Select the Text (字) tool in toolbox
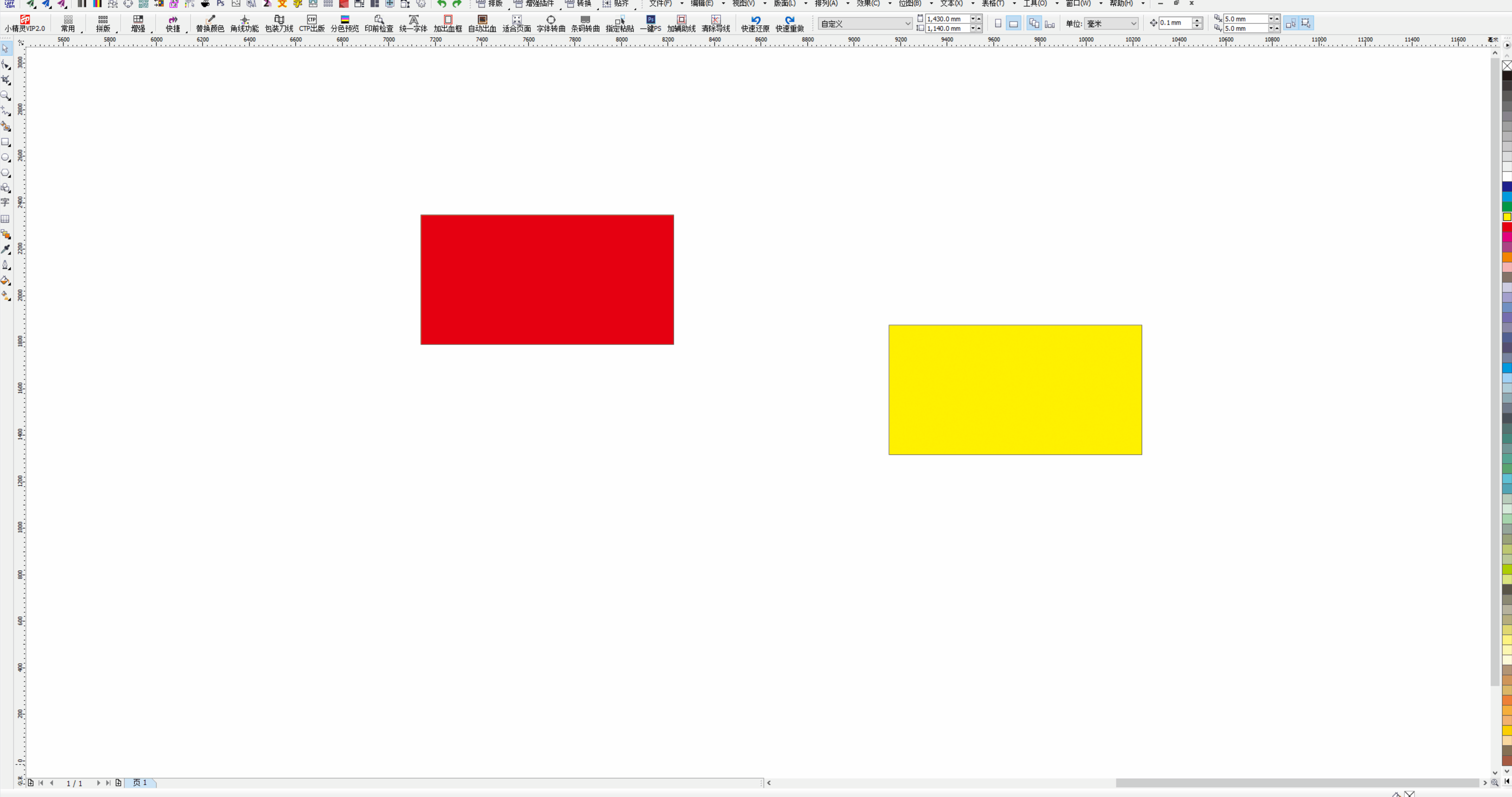Image resolution: width=1512 pixels, height=797 pixels. [5, 203]
